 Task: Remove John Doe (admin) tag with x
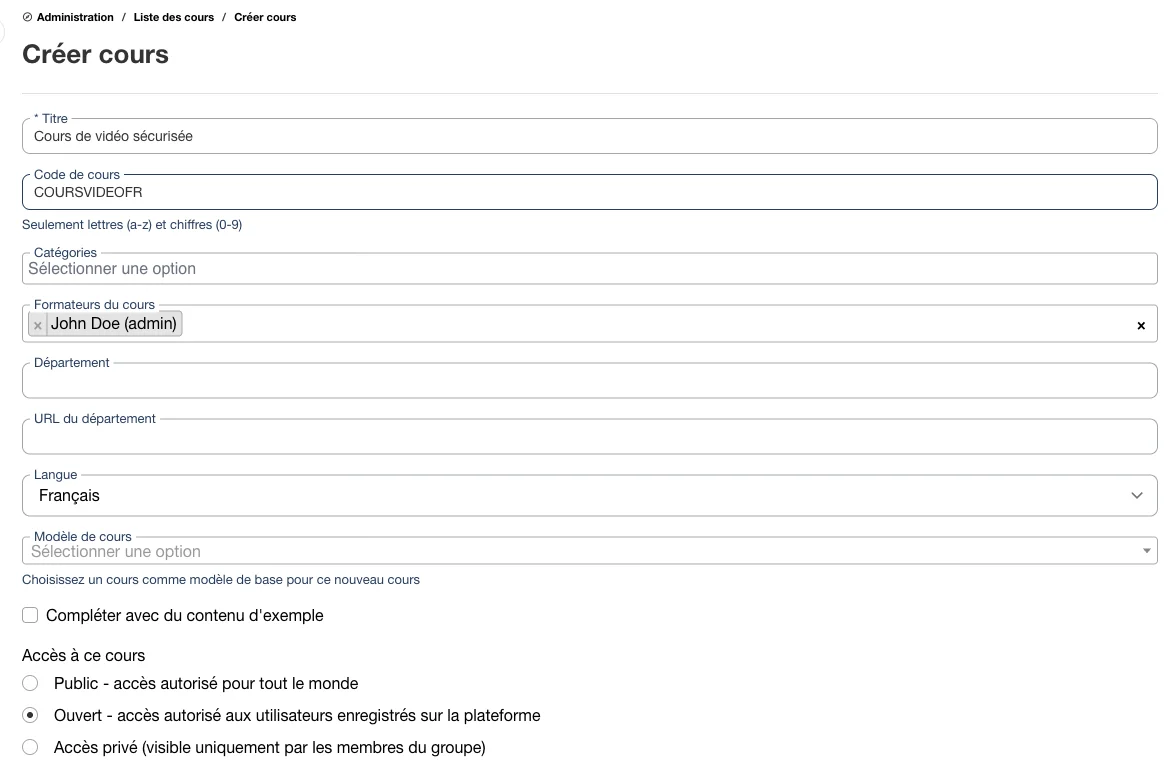pos(38,325)
